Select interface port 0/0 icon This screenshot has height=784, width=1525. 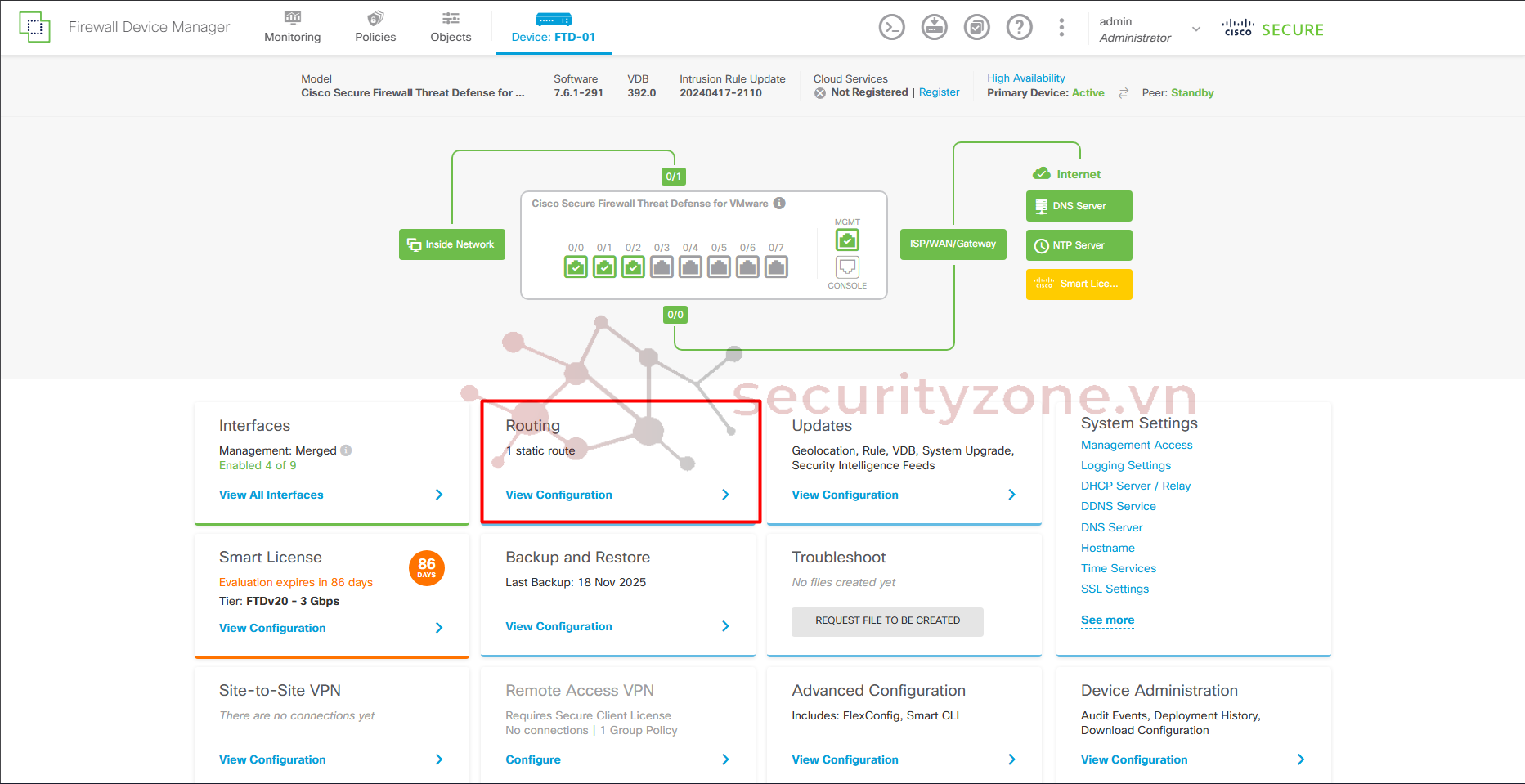pyautogui.click(x=576, y=267)
